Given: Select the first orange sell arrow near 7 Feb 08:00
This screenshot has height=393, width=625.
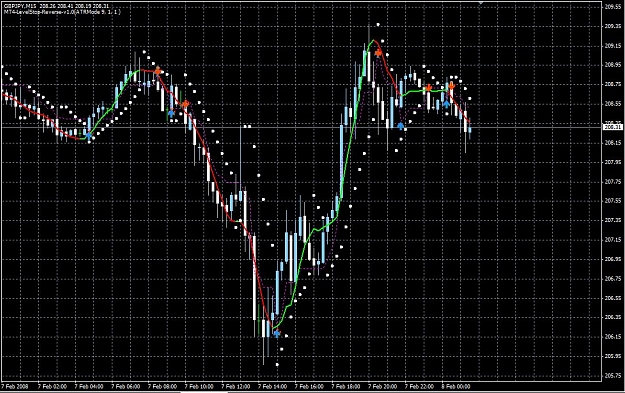Looking at the screenshot, I should [x=158, y=71].
